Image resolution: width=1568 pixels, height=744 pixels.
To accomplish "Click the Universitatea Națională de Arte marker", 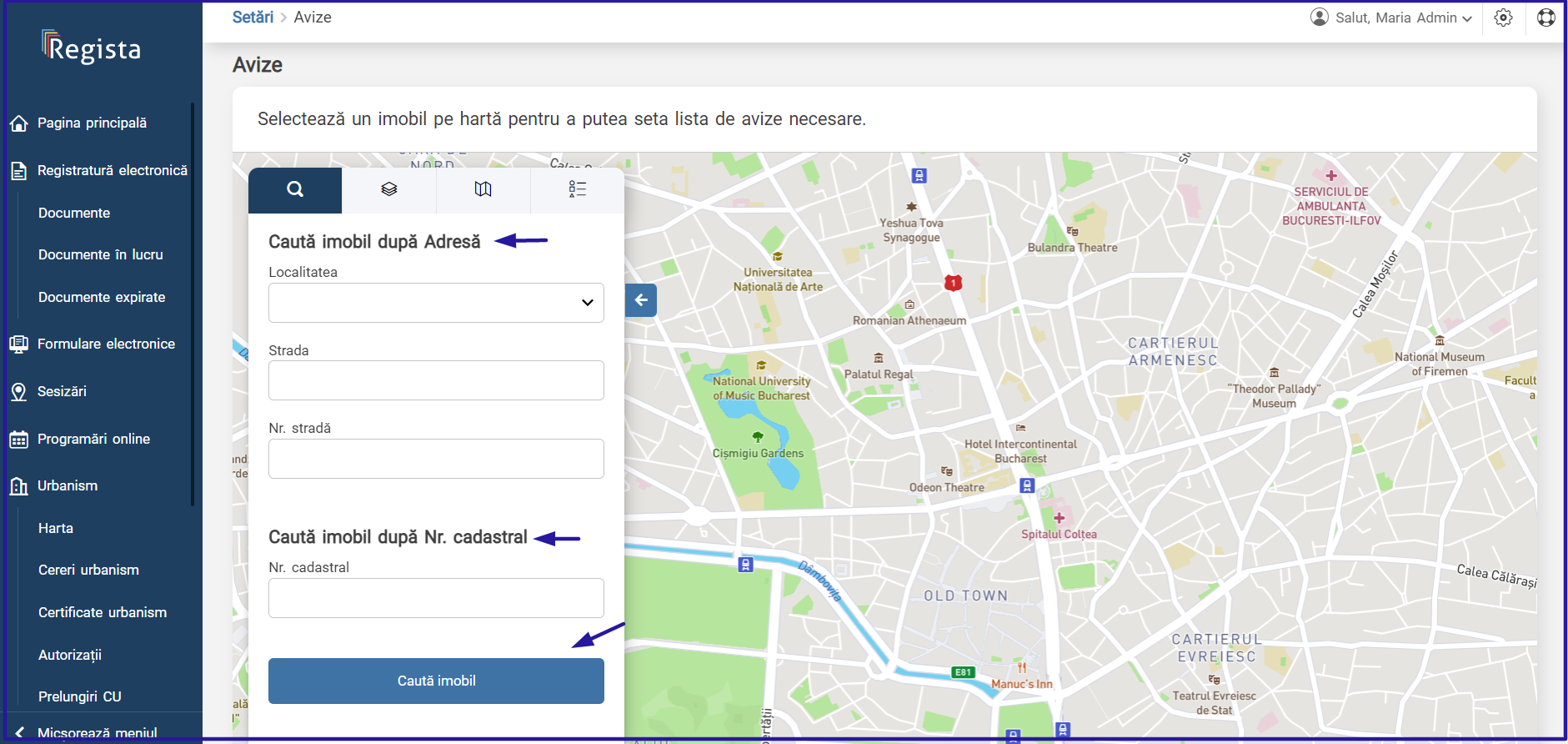I will (x=778, y=256).
